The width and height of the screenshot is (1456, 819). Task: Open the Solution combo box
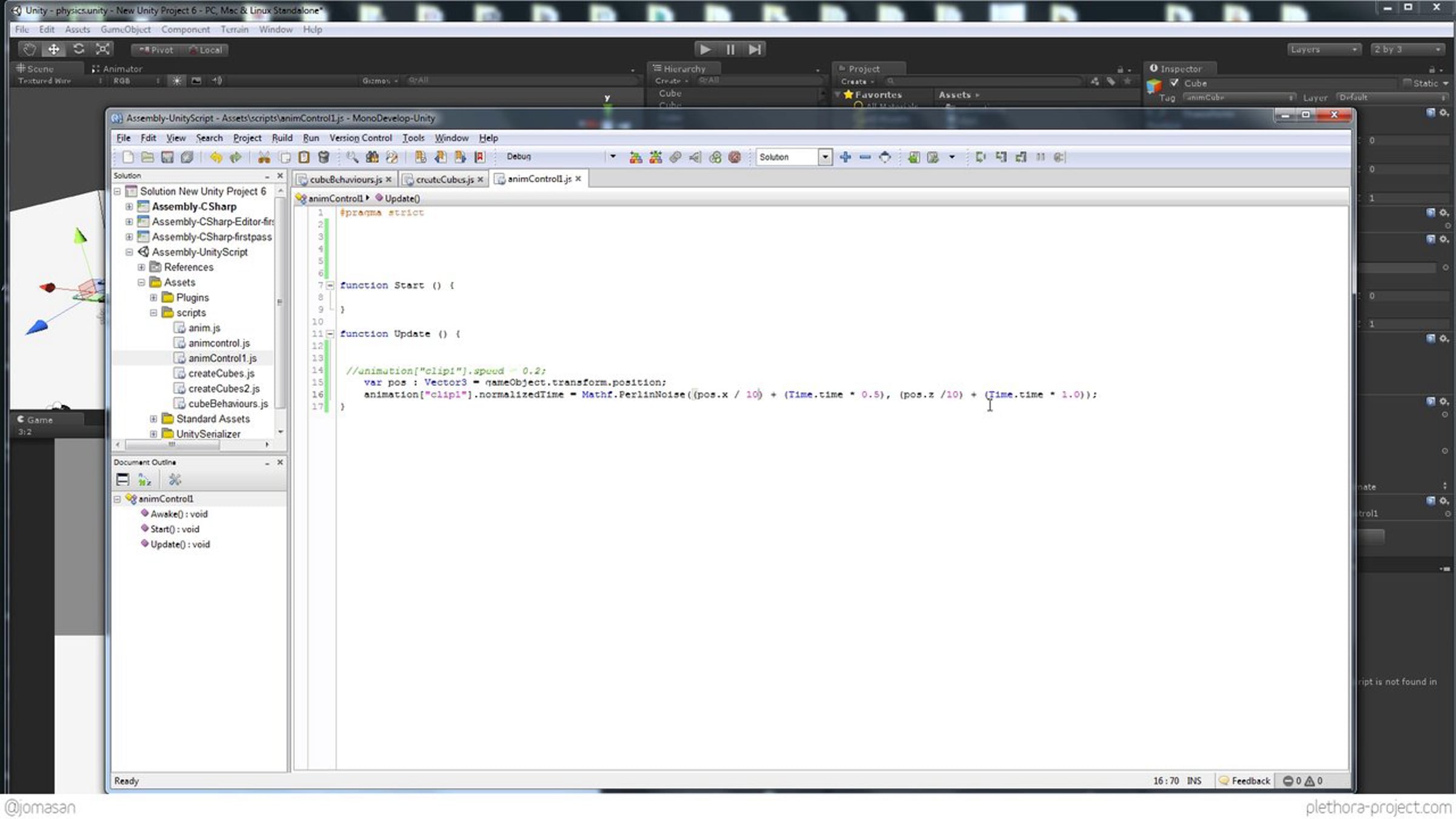pyautogui.click(x=824, y=157)
